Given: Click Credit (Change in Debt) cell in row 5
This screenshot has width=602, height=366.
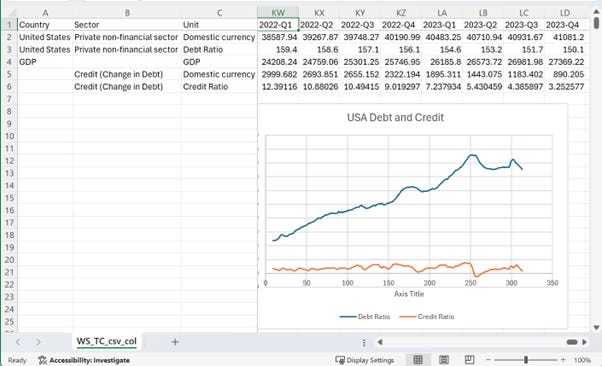Looking at the screenshot, I should coord(127,74).
